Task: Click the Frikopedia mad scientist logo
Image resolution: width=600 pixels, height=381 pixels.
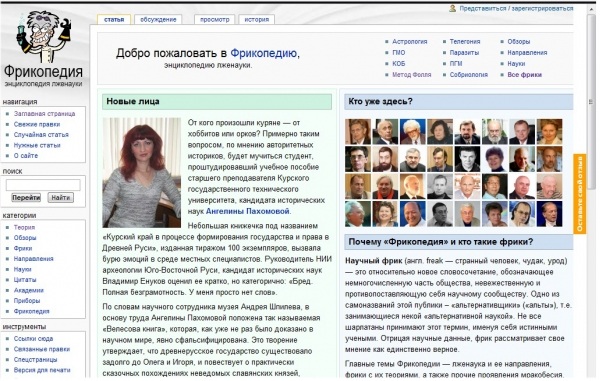Action: pos(44,36)
